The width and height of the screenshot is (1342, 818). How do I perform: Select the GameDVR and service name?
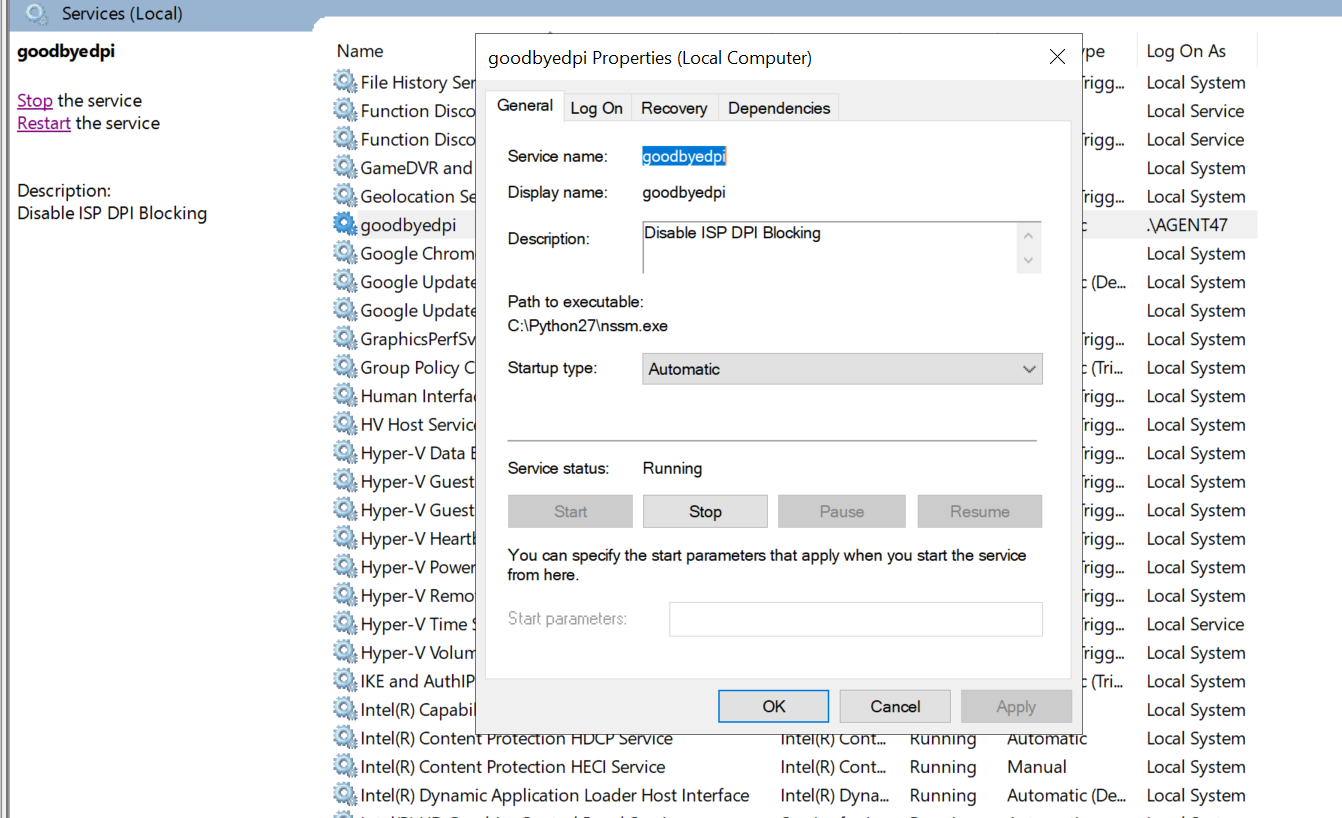click(x=416, y=168)
